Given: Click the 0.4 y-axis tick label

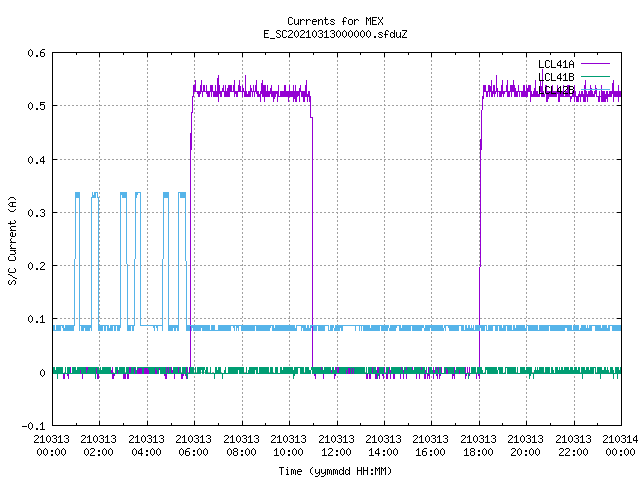Looking at the screenshot, I should pos(36,160).
